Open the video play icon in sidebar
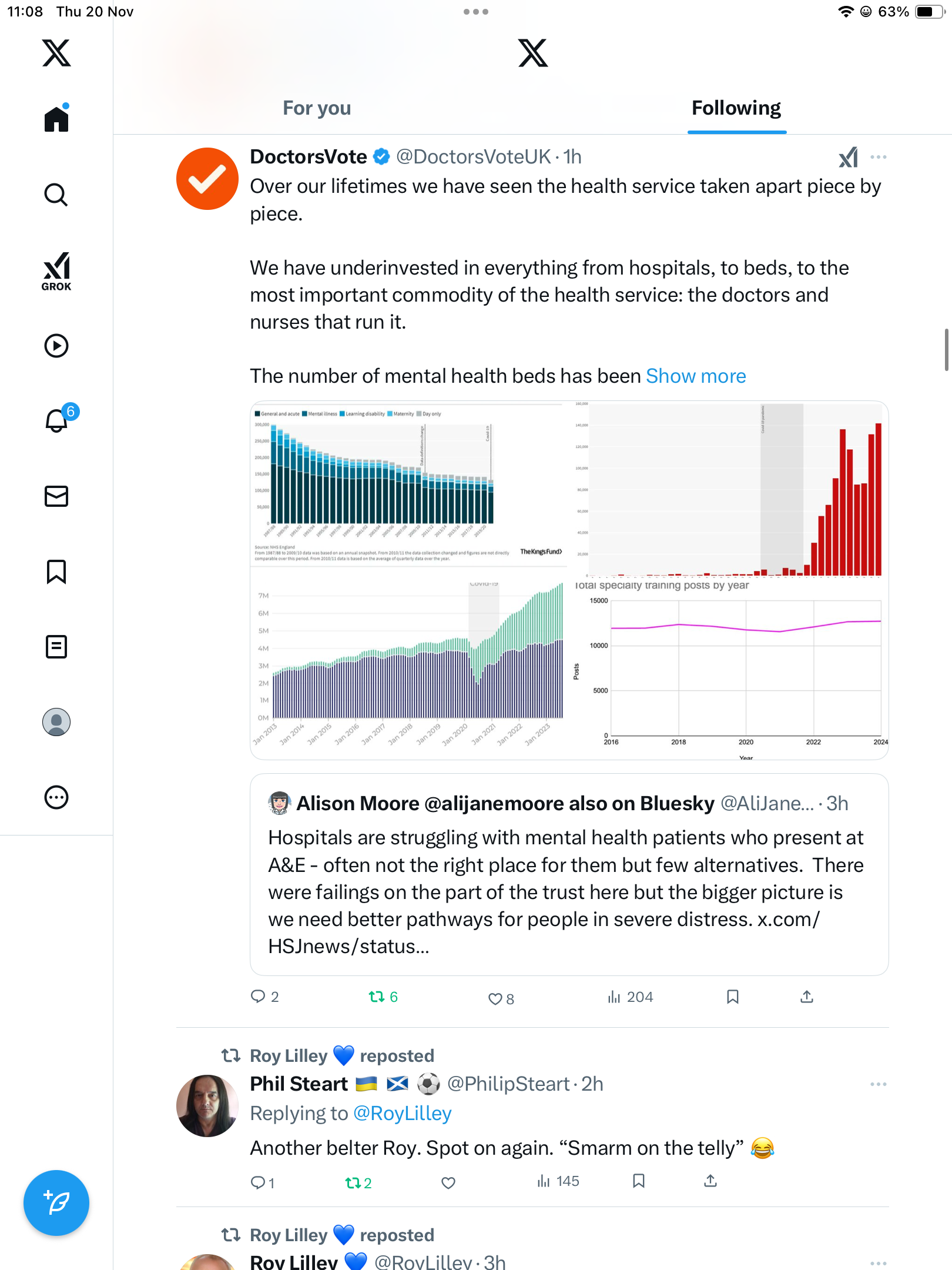952x1270 pixels. tap(56, 346)
